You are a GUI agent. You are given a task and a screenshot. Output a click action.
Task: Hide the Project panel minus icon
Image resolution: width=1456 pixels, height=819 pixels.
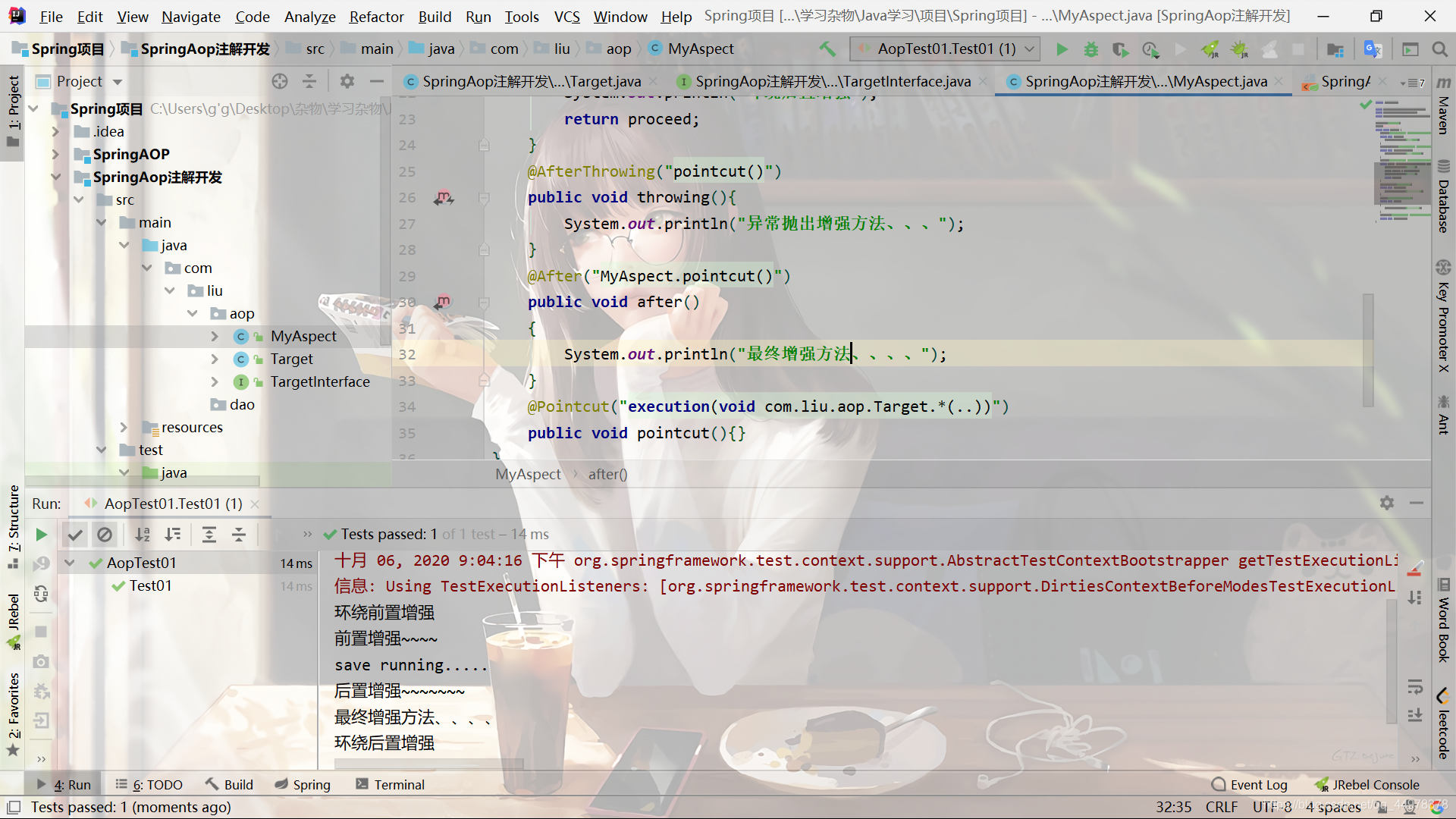(x=377, y=81)
